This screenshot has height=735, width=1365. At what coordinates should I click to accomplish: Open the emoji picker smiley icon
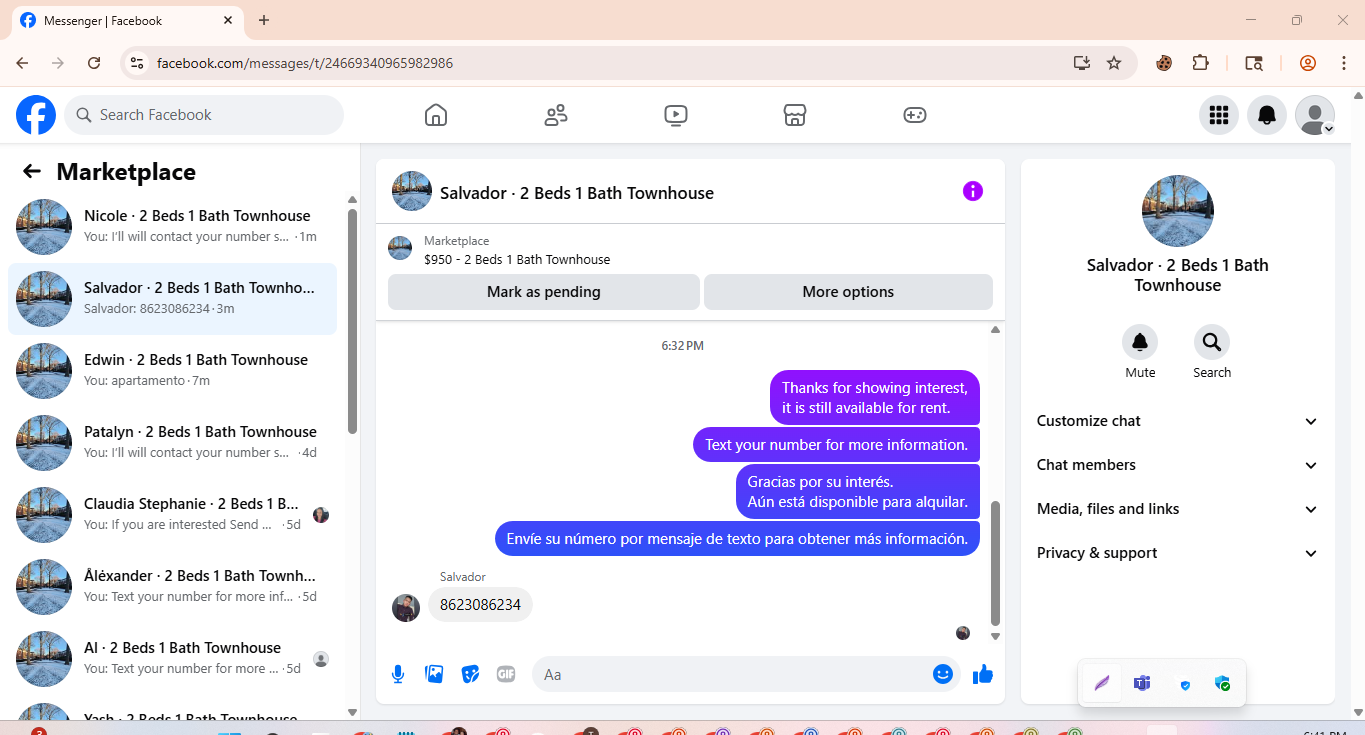tap(942, 674)
